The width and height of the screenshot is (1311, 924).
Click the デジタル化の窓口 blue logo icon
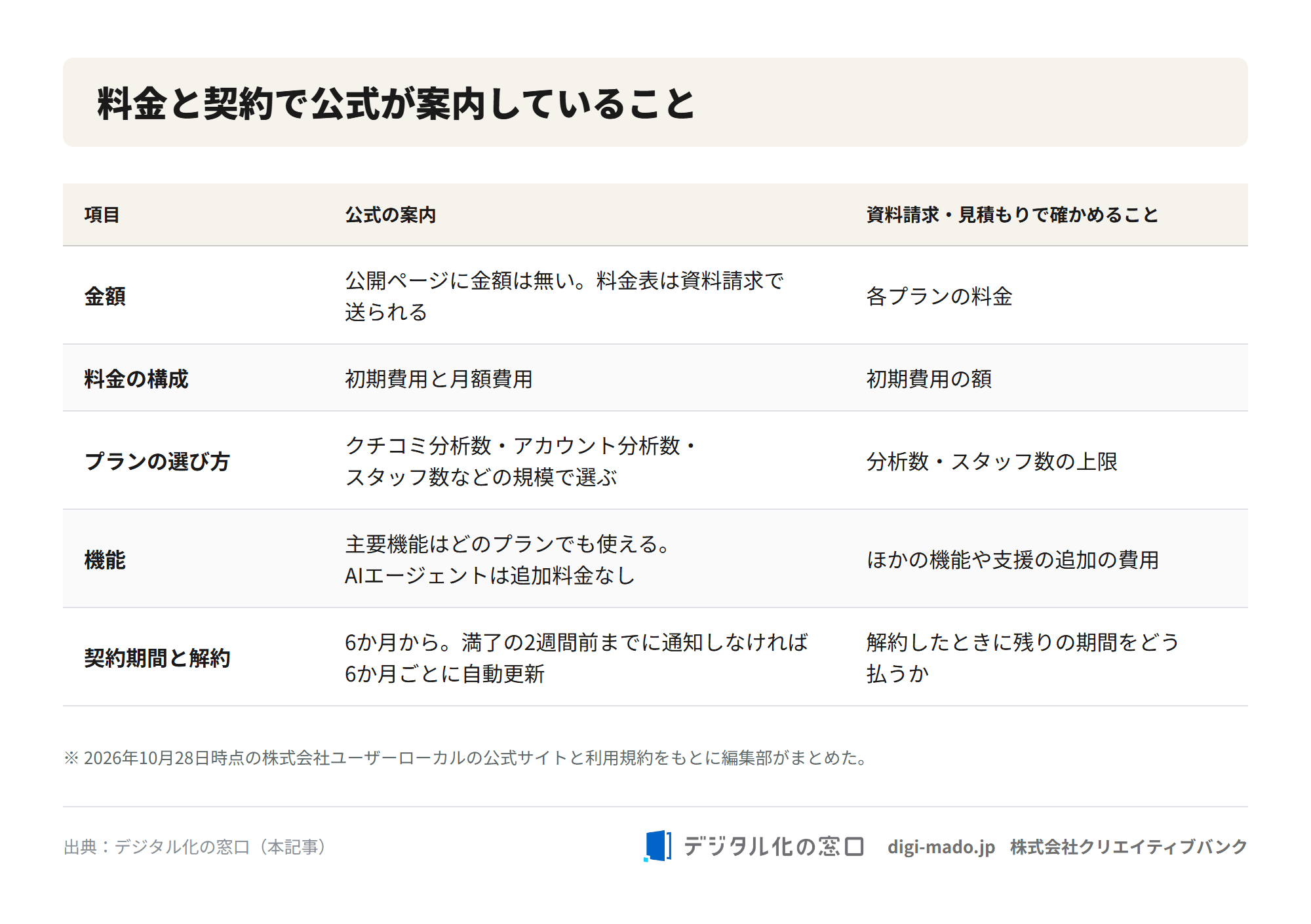click(657, 846)
